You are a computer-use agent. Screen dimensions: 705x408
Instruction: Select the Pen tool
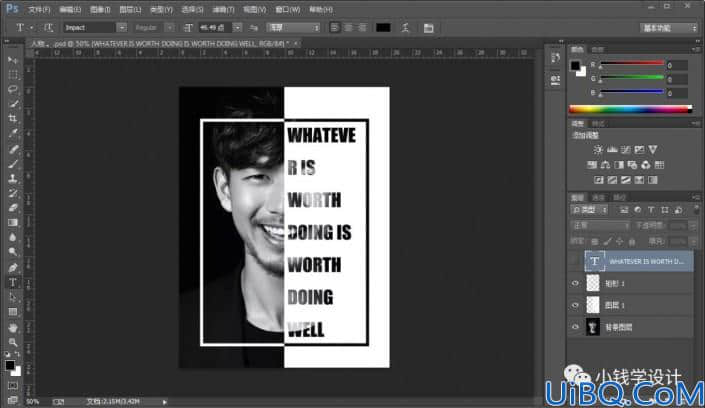[13, 268]
